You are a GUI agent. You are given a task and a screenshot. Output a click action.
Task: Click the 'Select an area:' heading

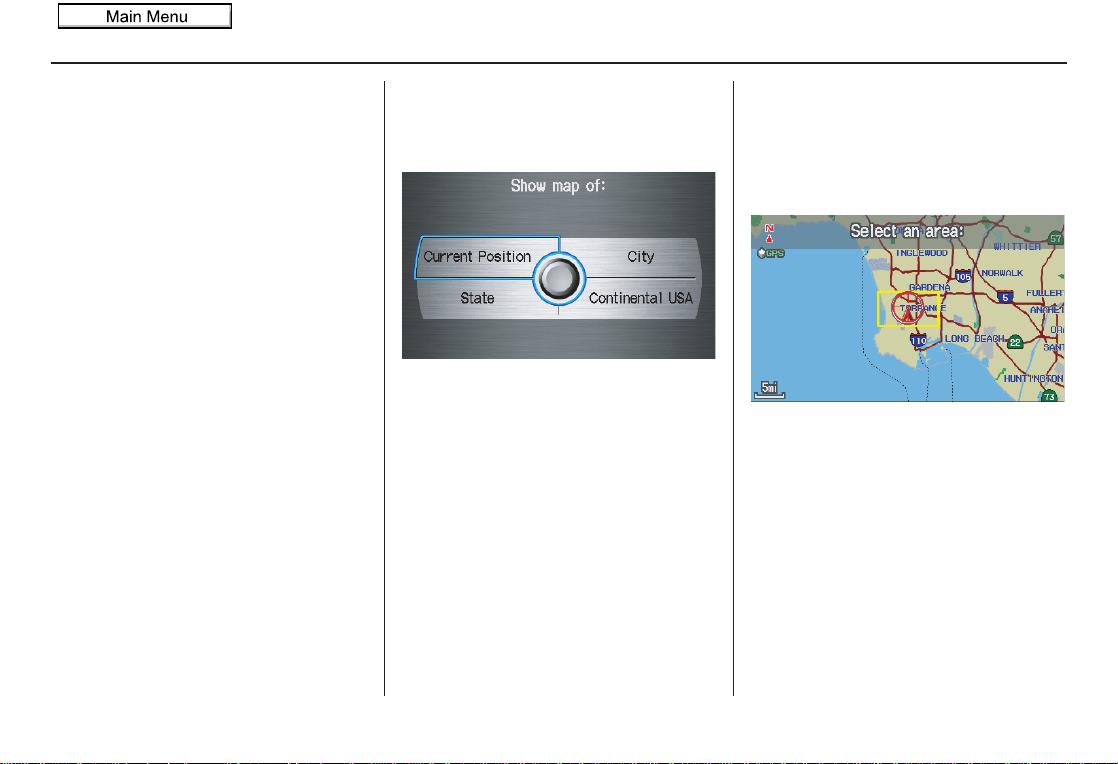pos(907,231)
